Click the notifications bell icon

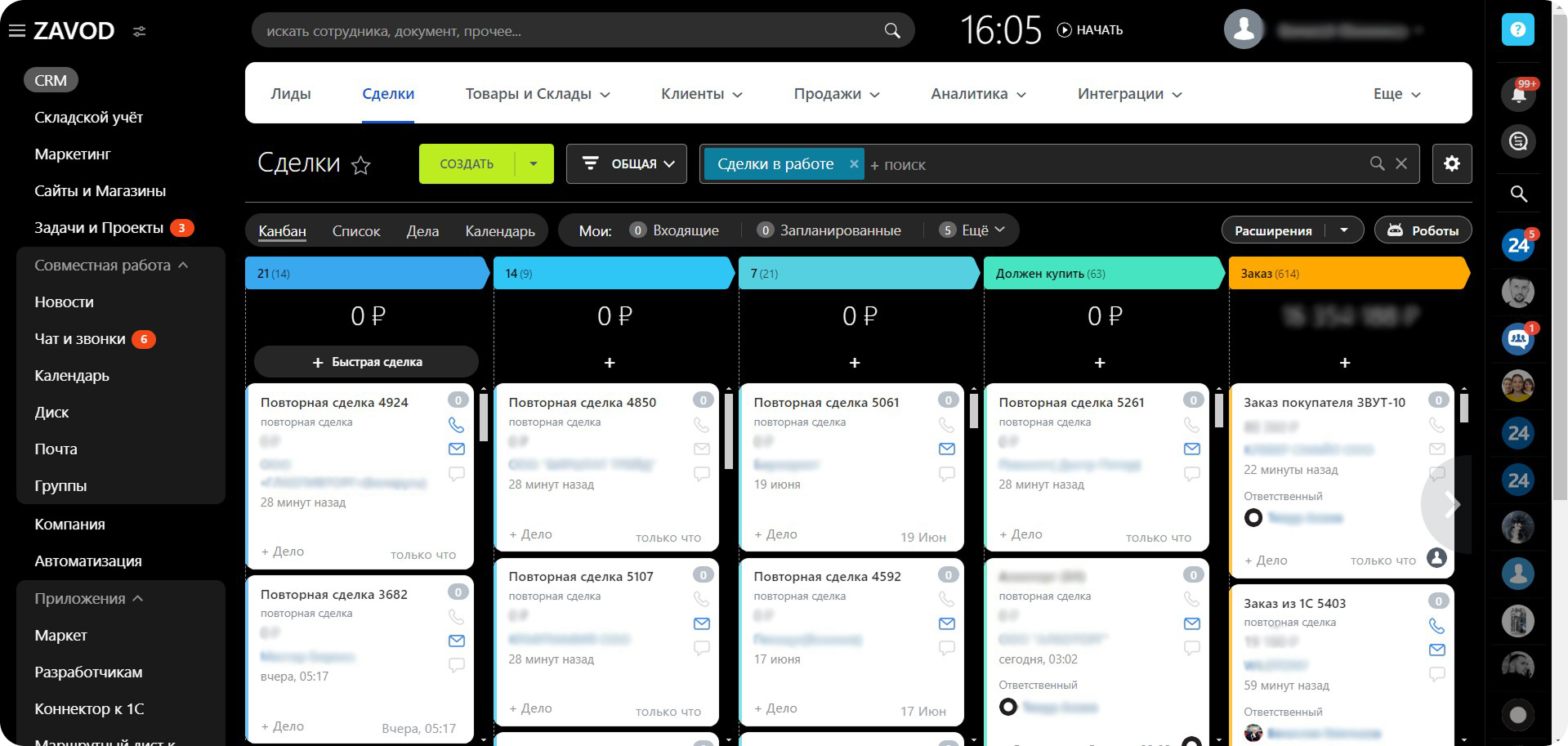(1518, 95)
